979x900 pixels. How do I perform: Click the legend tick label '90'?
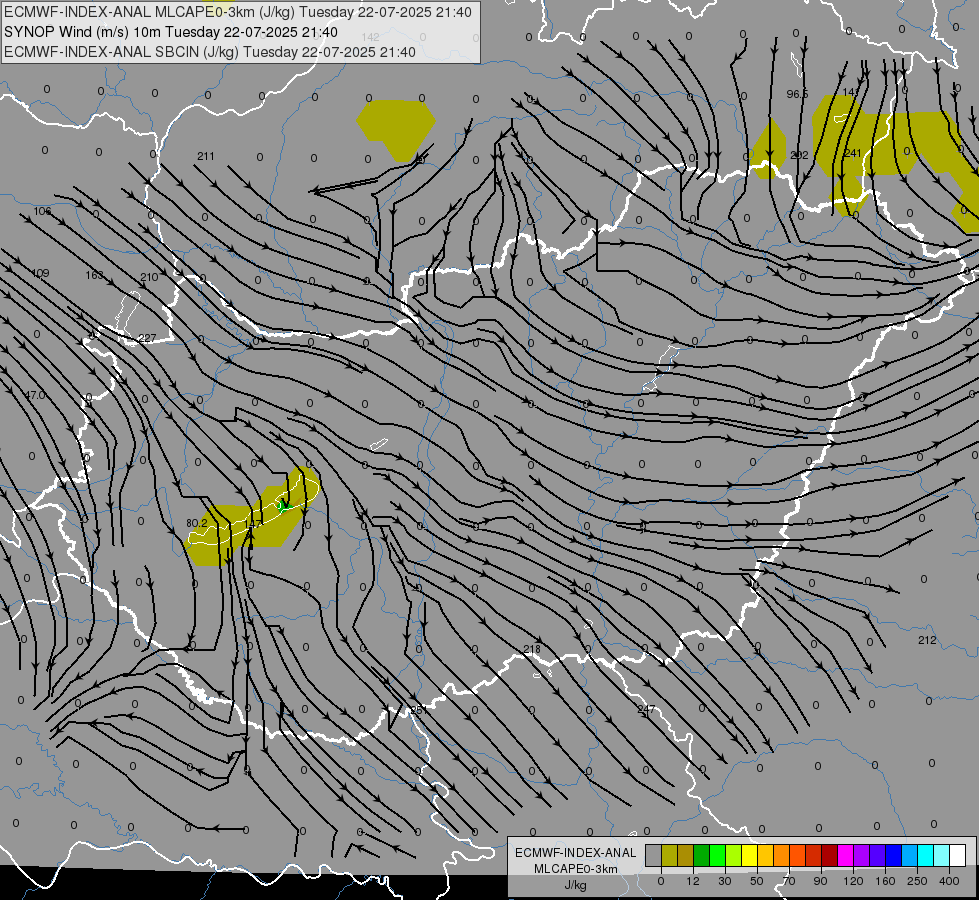[x=820, y=881]
